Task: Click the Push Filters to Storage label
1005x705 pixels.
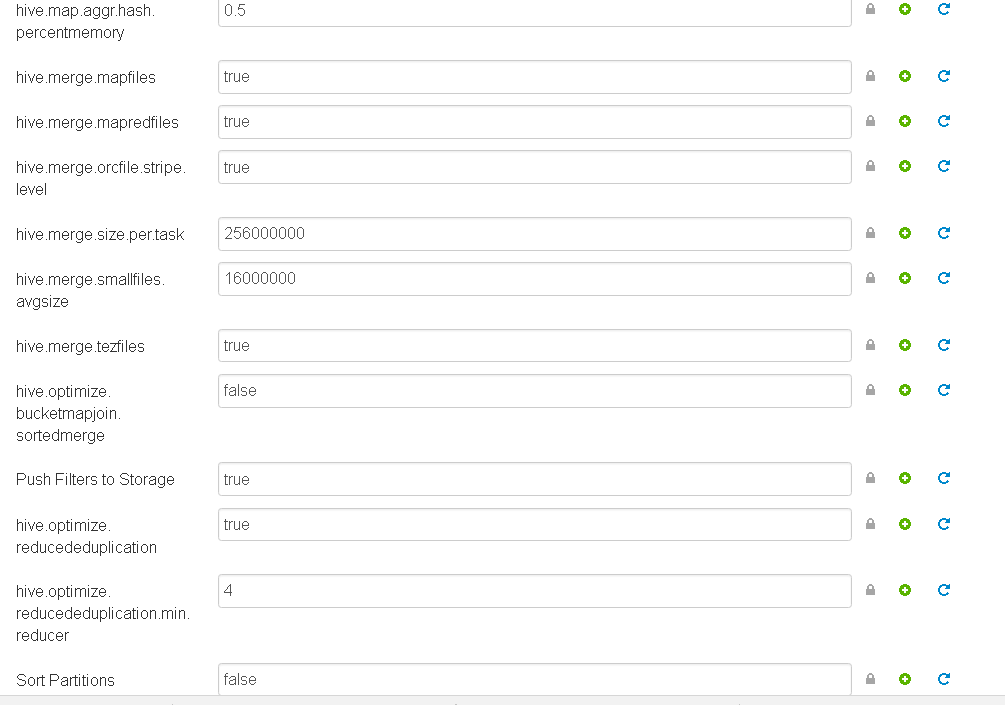Action: (x=94, y=479)
